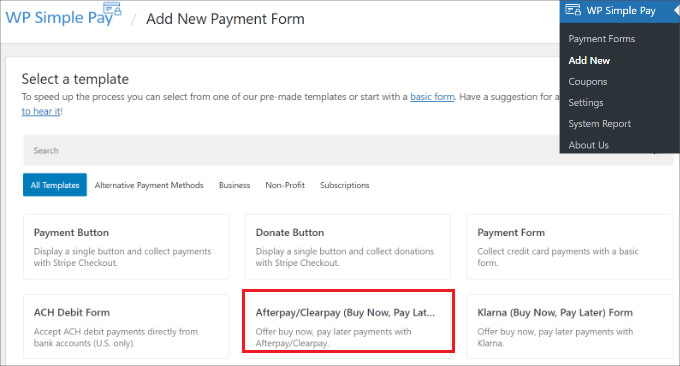
Task: Follow the basic form link
Action: pos(432,97)
